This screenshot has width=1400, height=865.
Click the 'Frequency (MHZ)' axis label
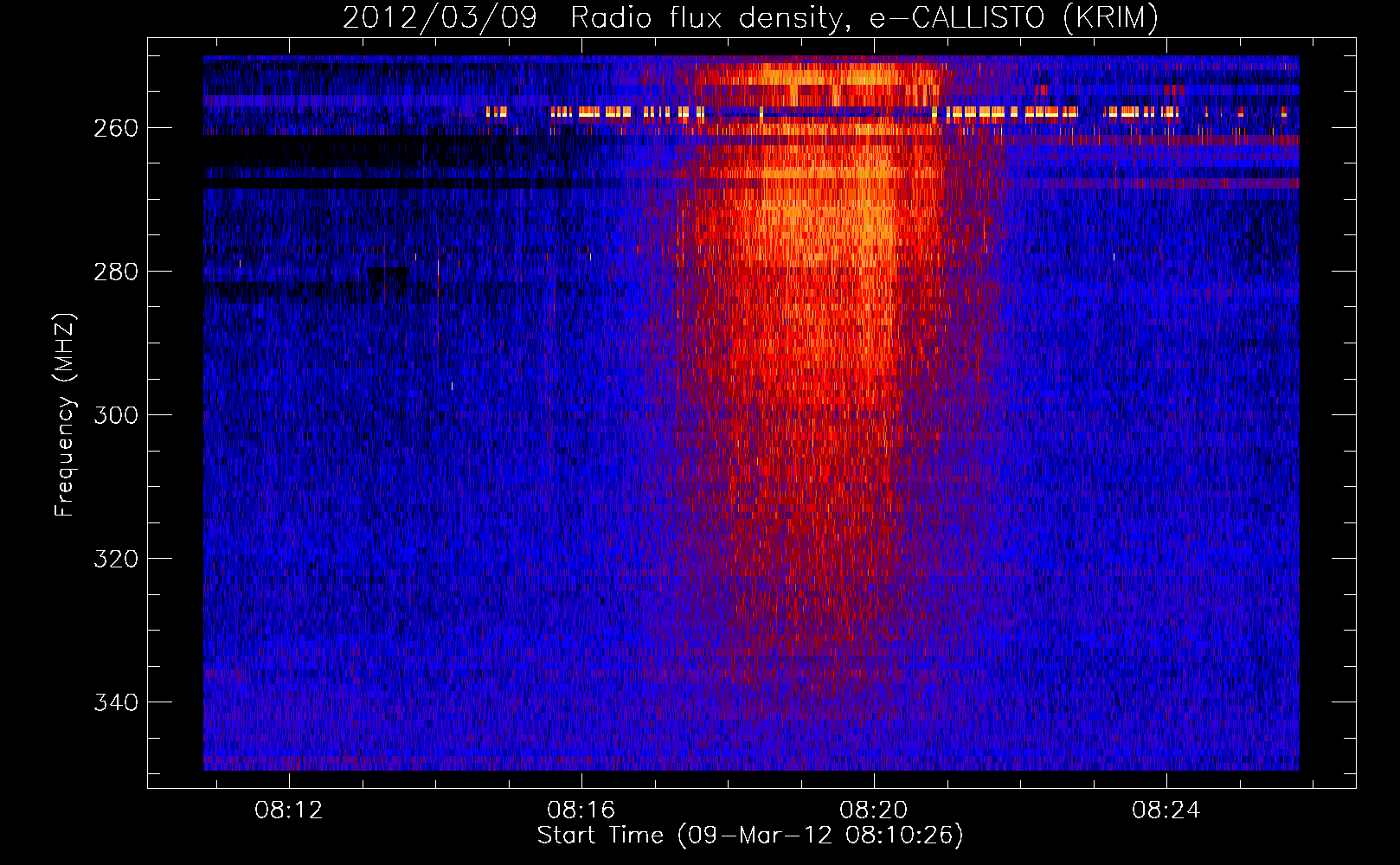(65, 415)
